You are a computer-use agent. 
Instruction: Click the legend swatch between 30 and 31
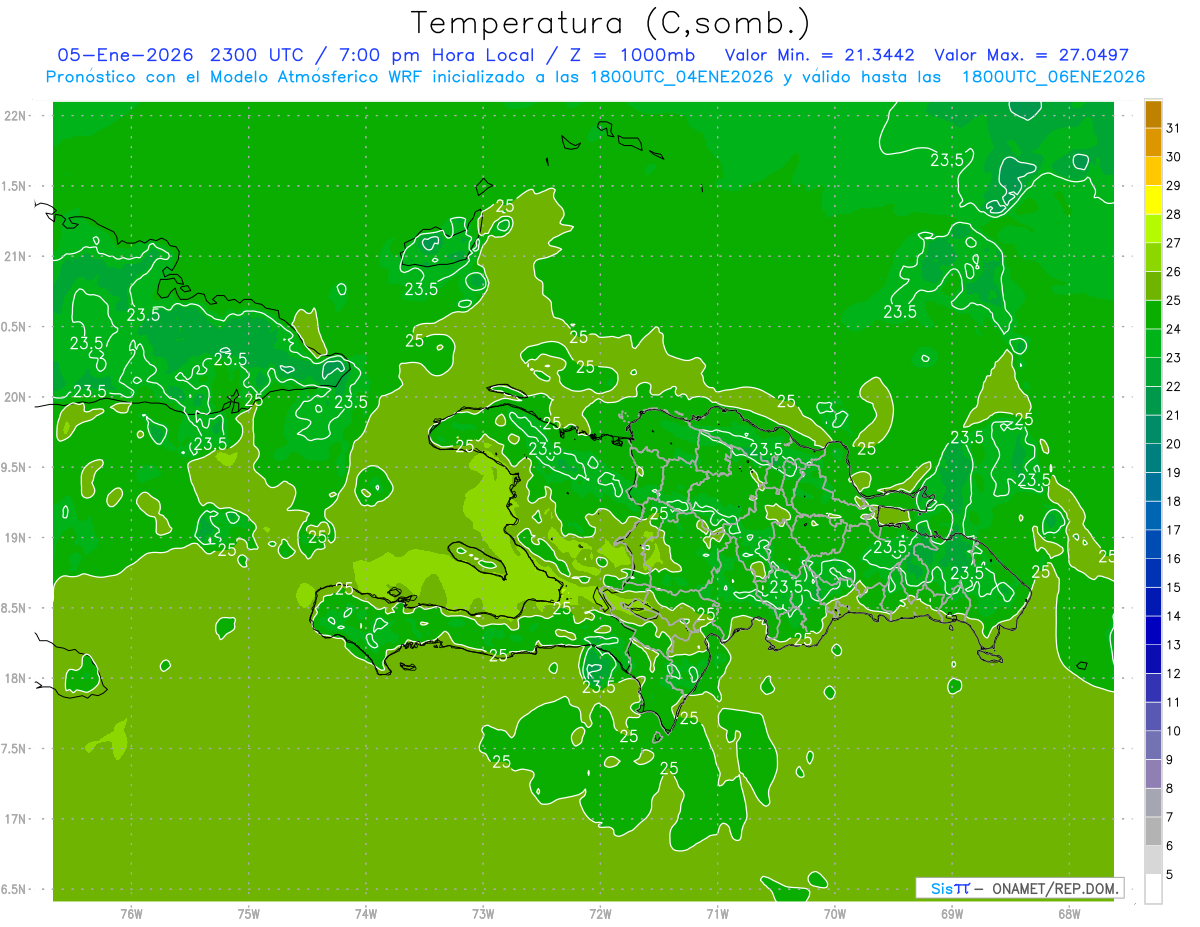[x=1153, y=143]
